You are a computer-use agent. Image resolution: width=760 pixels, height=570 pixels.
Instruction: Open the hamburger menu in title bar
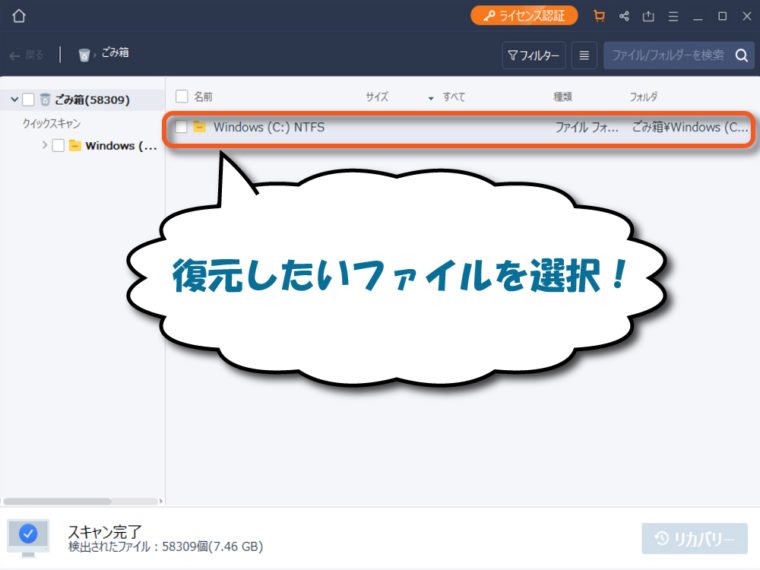point(673,16)
